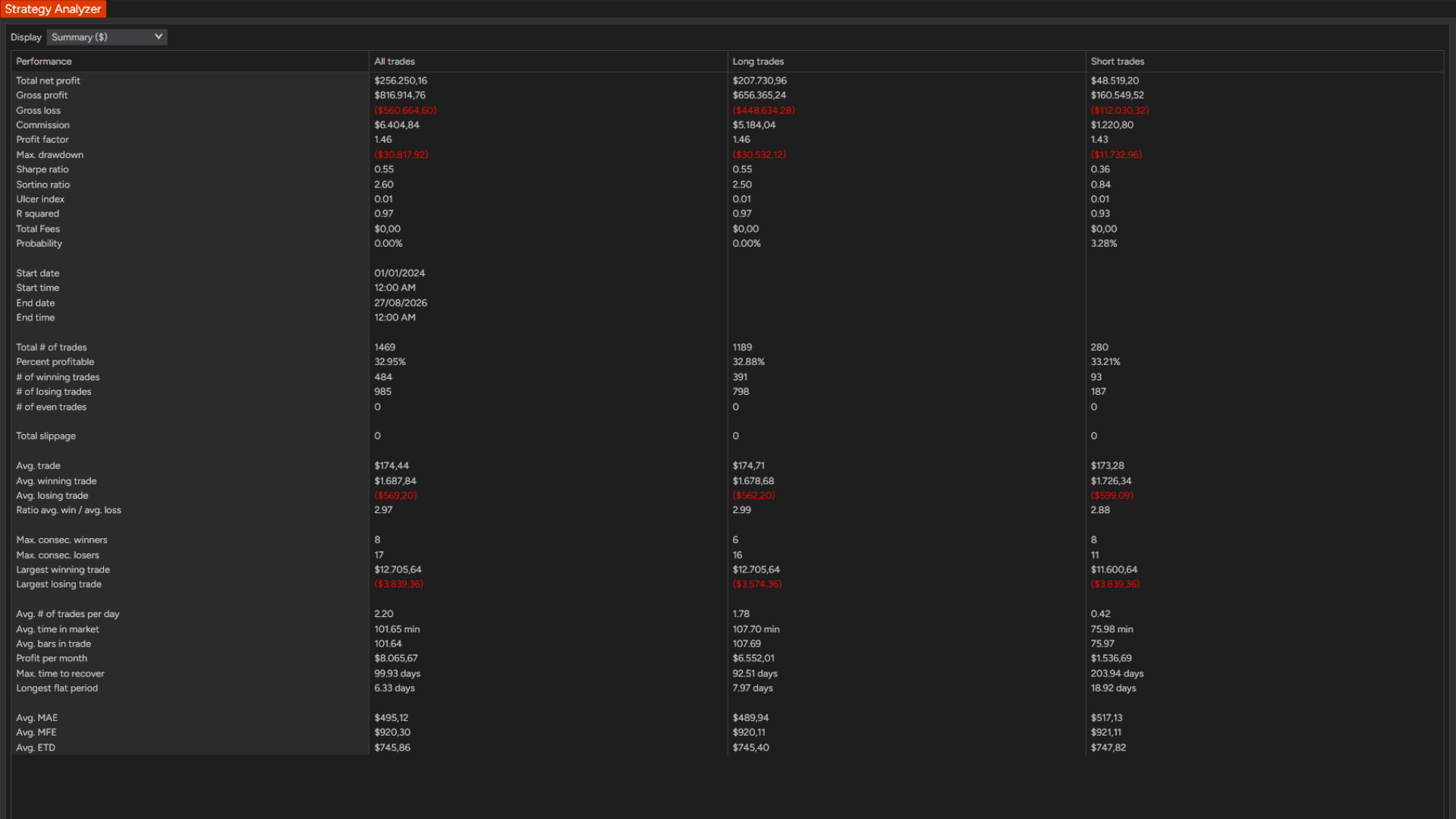Select the Longest flat period label
Screen dimensions: 1456x819
point(57,688)
